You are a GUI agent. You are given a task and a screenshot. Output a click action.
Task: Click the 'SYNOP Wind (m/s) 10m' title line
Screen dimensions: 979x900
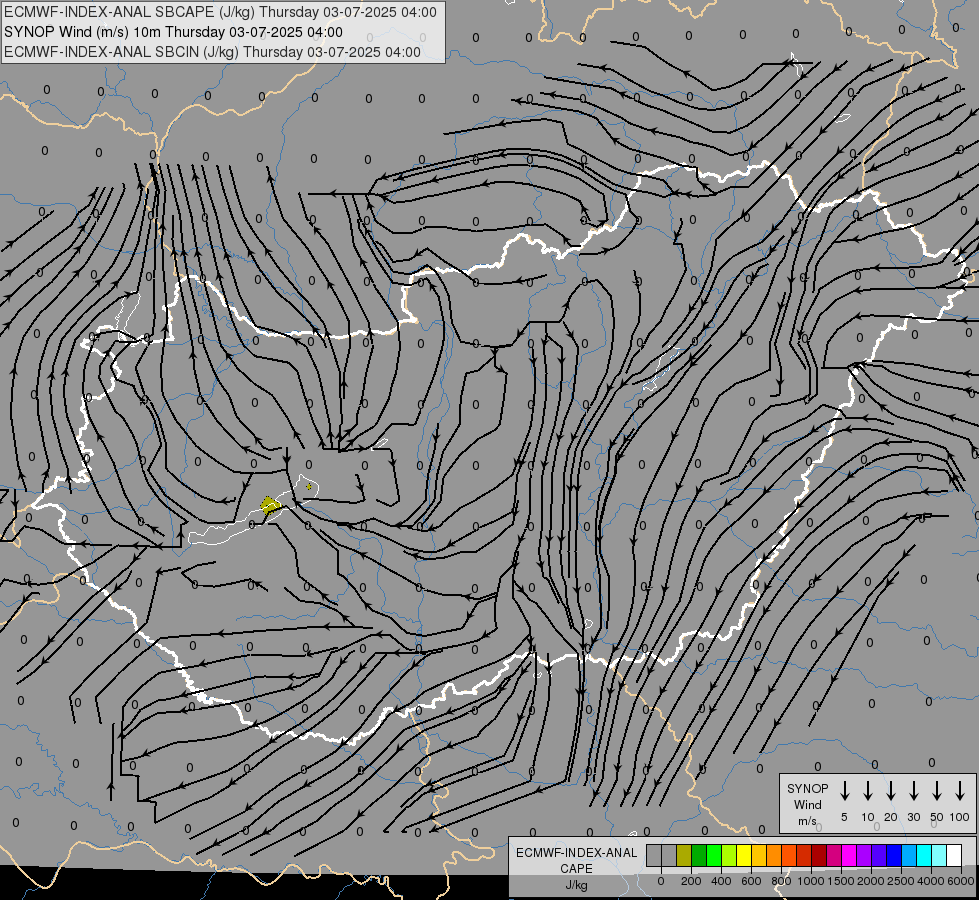click(173, 32)
